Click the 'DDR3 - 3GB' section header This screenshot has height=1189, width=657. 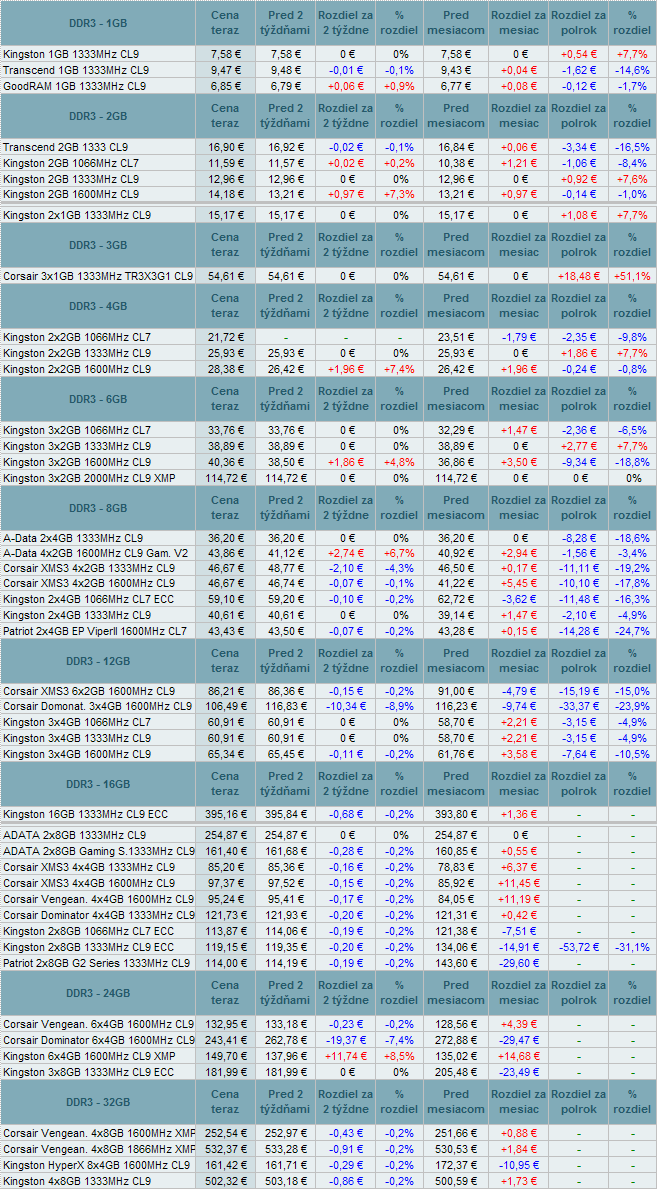pyautogui.click(x=99, y=244)
